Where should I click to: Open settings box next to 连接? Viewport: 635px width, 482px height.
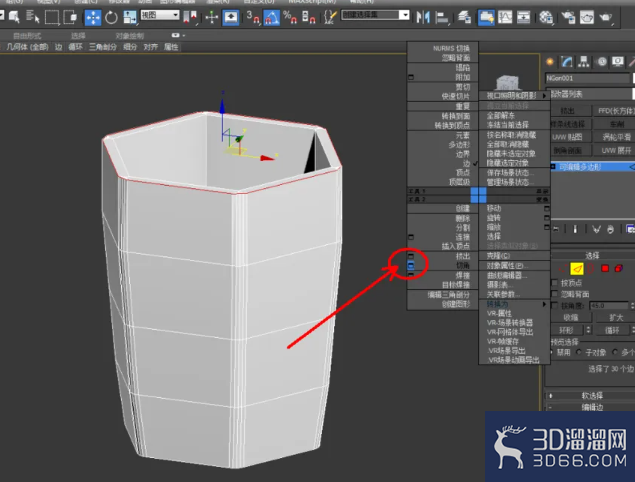tap(411, 237)
